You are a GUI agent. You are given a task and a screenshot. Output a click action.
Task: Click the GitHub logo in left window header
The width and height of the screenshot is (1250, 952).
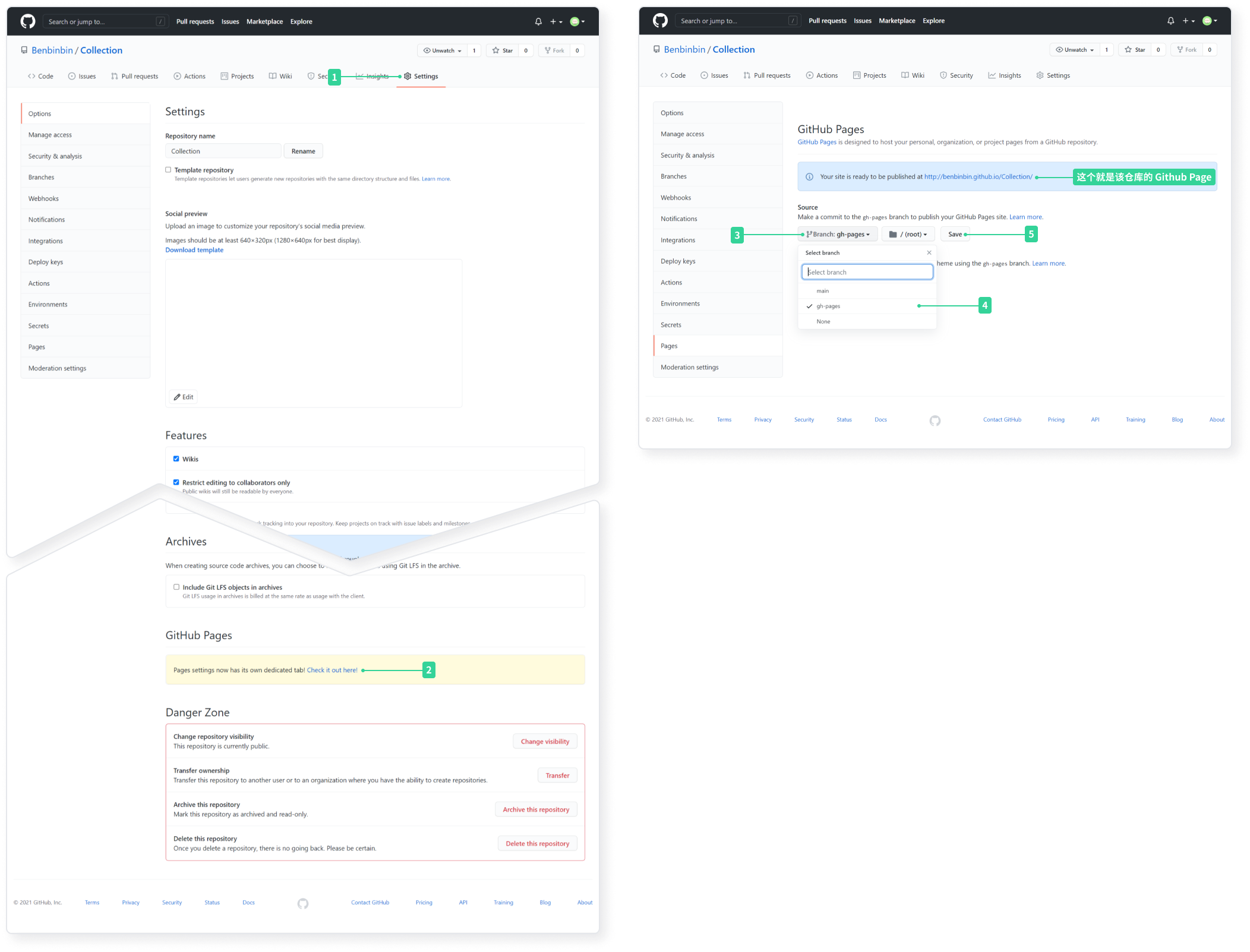28,21
